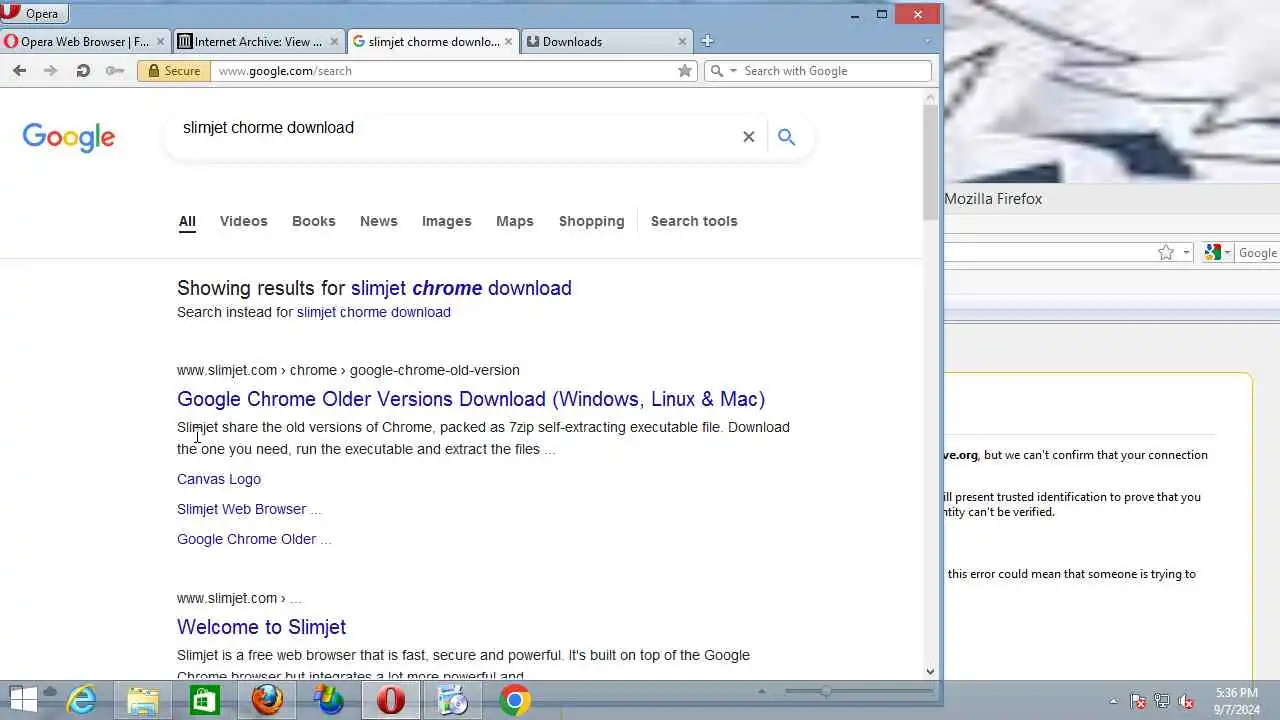Select the Maps results filter
The image size is (1280, 720).
(515, 221)
